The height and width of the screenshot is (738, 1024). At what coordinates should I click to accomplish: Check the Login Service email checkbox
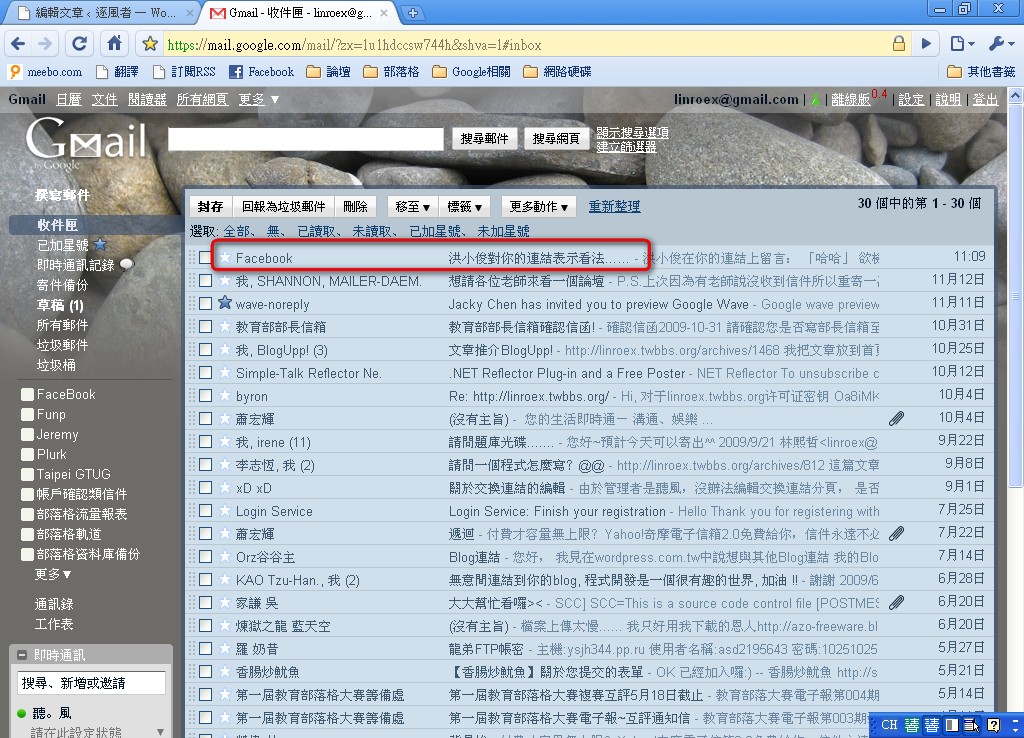tap(206, 511)
